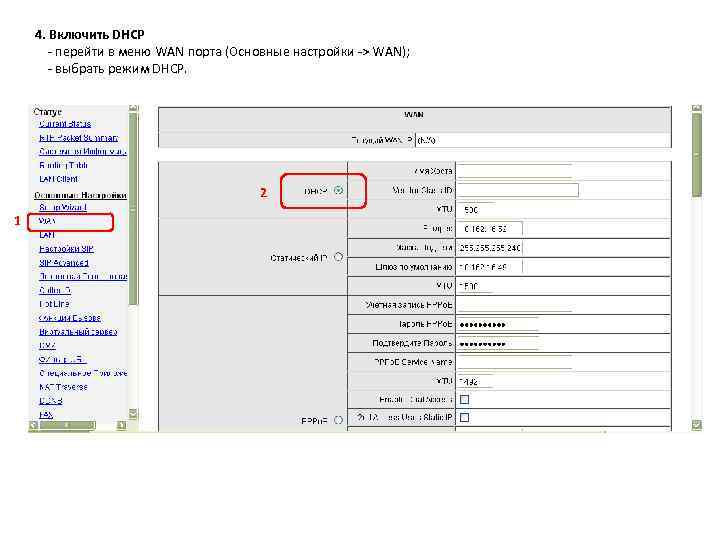Click the sidebar horizontal scroll right arrow

pos(121,425)
